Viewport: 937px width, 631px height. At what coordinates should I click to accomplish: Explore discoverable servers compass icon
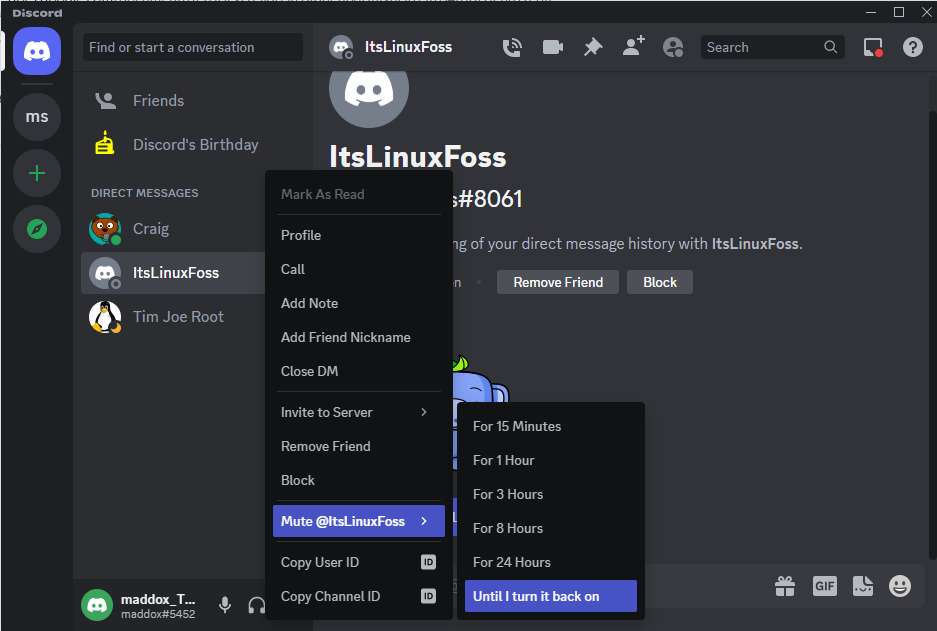pos(37,229)
